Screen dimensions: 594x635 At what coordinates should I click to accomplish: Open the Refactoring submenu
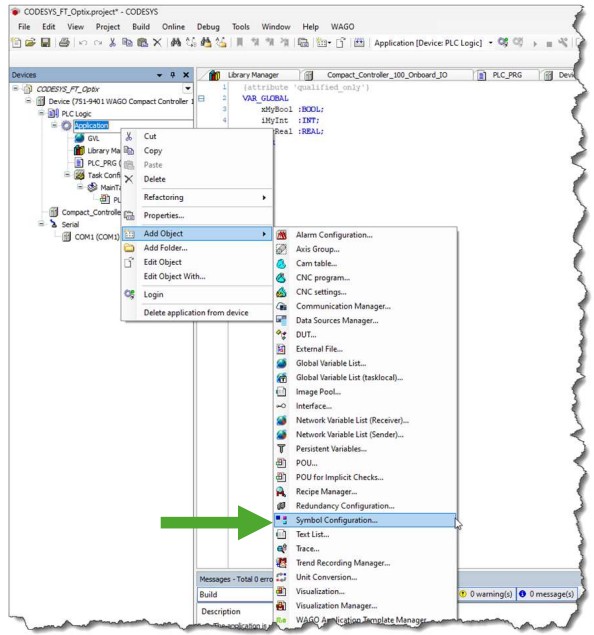[198, 197]
